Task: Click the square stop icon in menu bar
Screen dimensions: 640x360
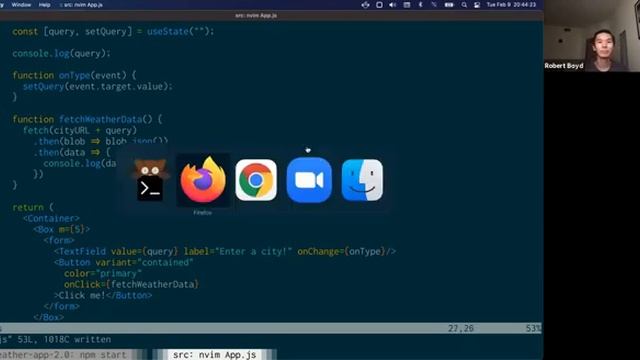Action: [x=379, y=5]
